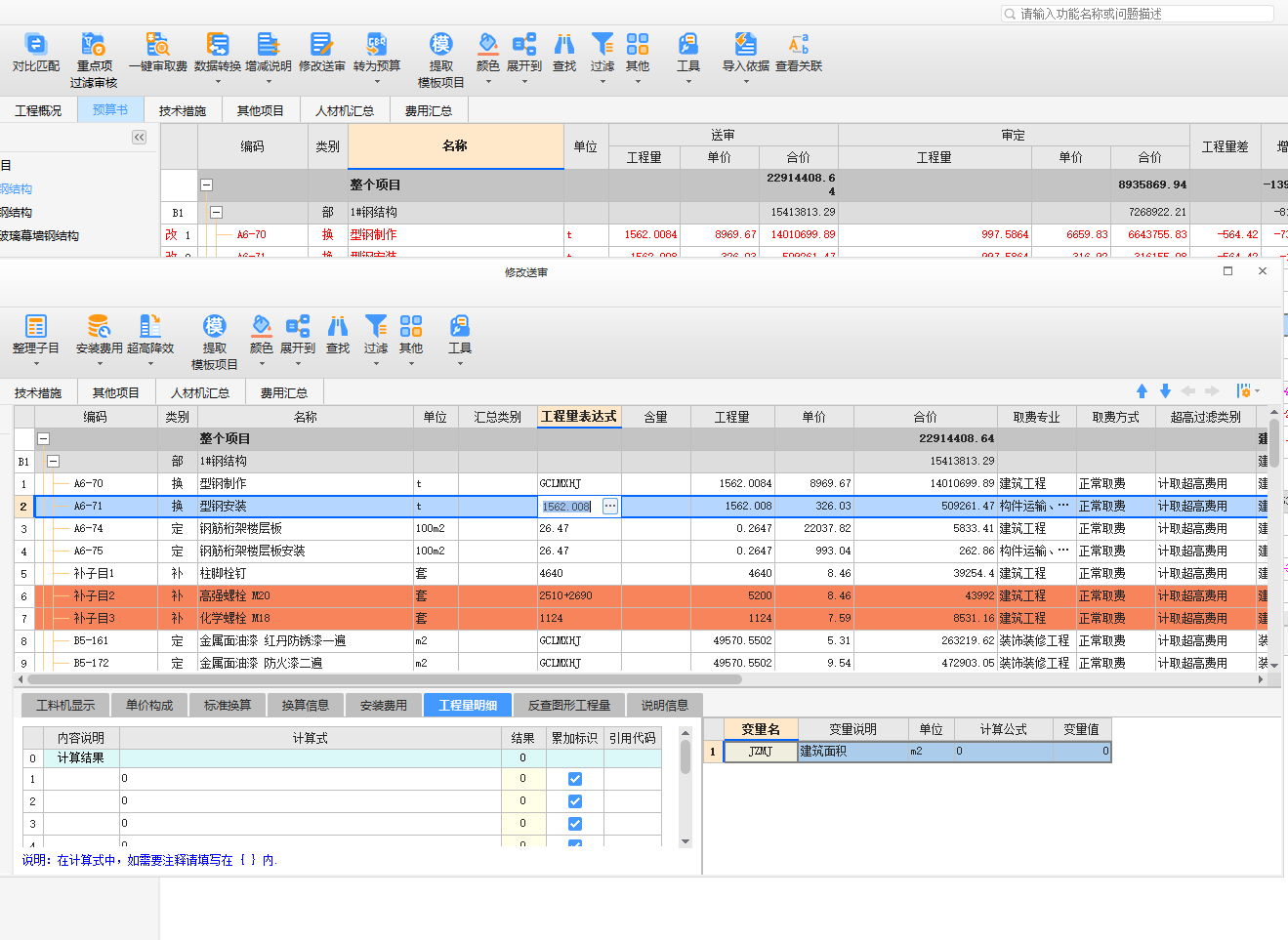Click JZMJ variable name cell

761,752
